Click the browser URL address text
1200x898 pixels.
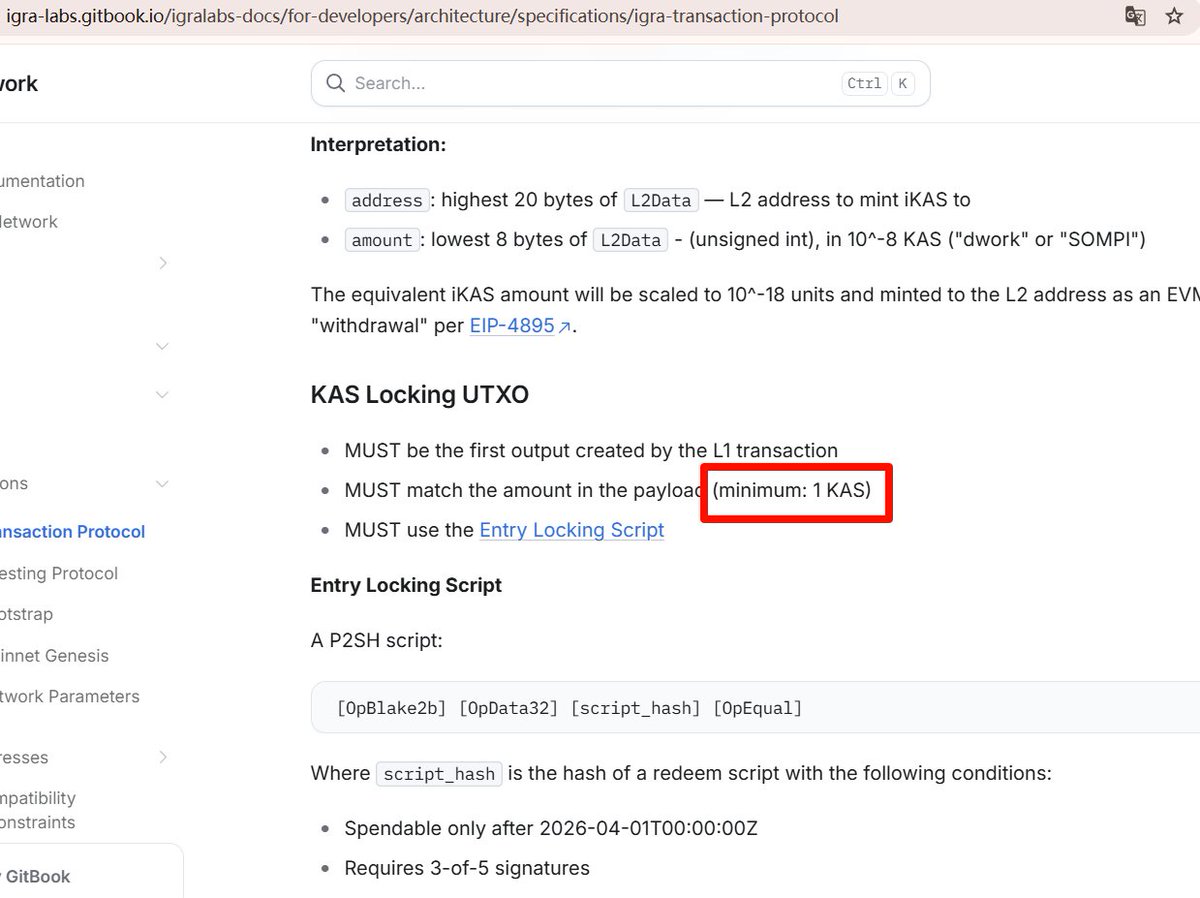click(423, 16)
